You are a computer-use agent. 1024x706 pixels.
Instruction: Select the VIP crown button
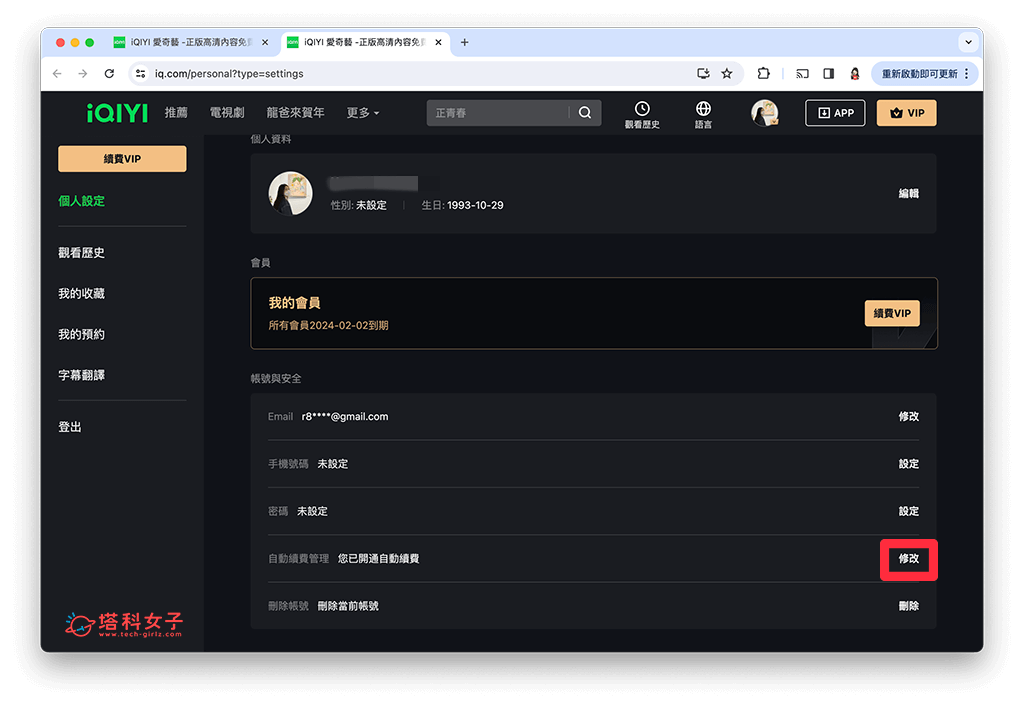click(905, 112)
